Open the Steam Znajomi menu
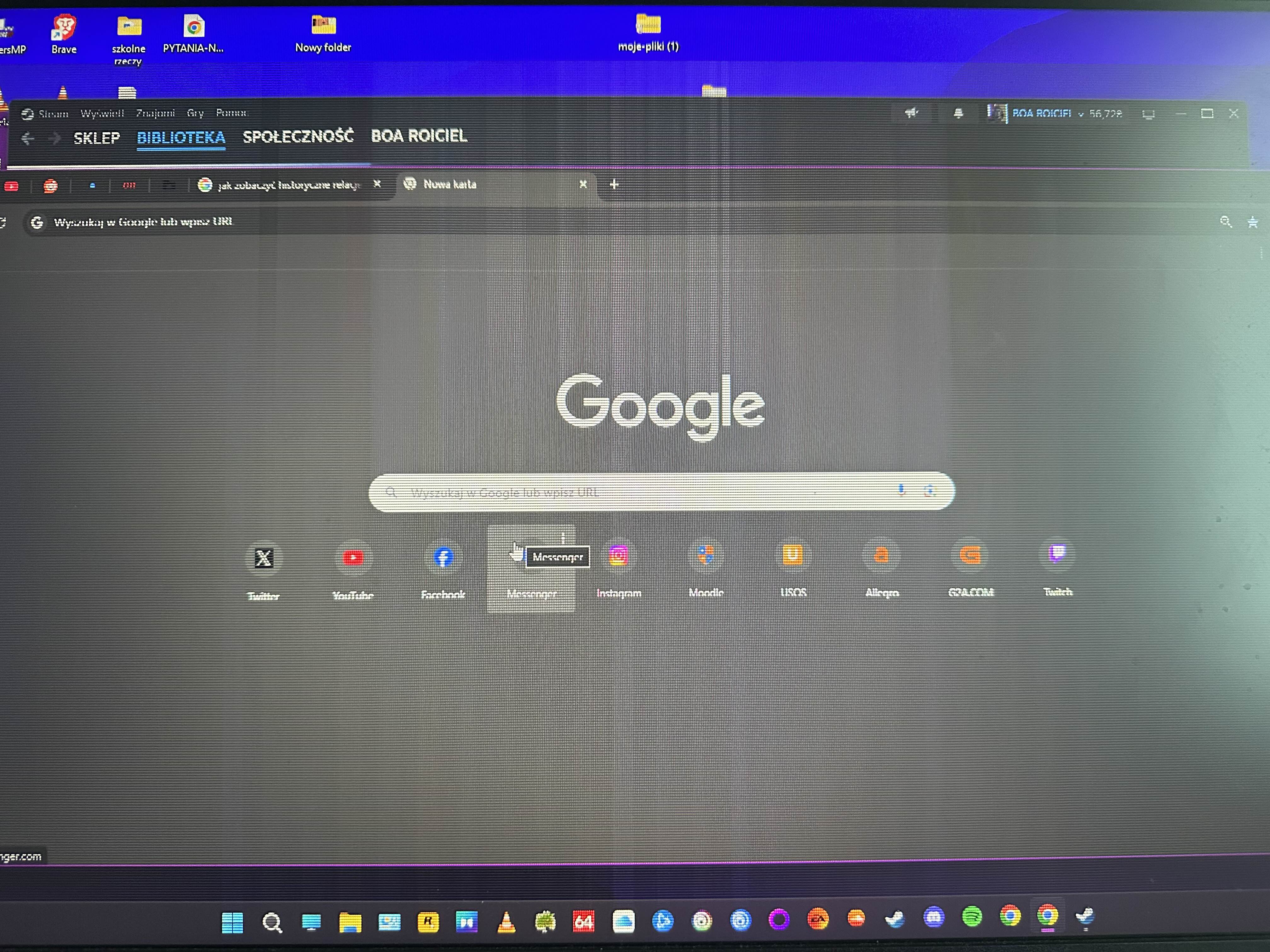1270x952 pixels. (x=155, y=114)
